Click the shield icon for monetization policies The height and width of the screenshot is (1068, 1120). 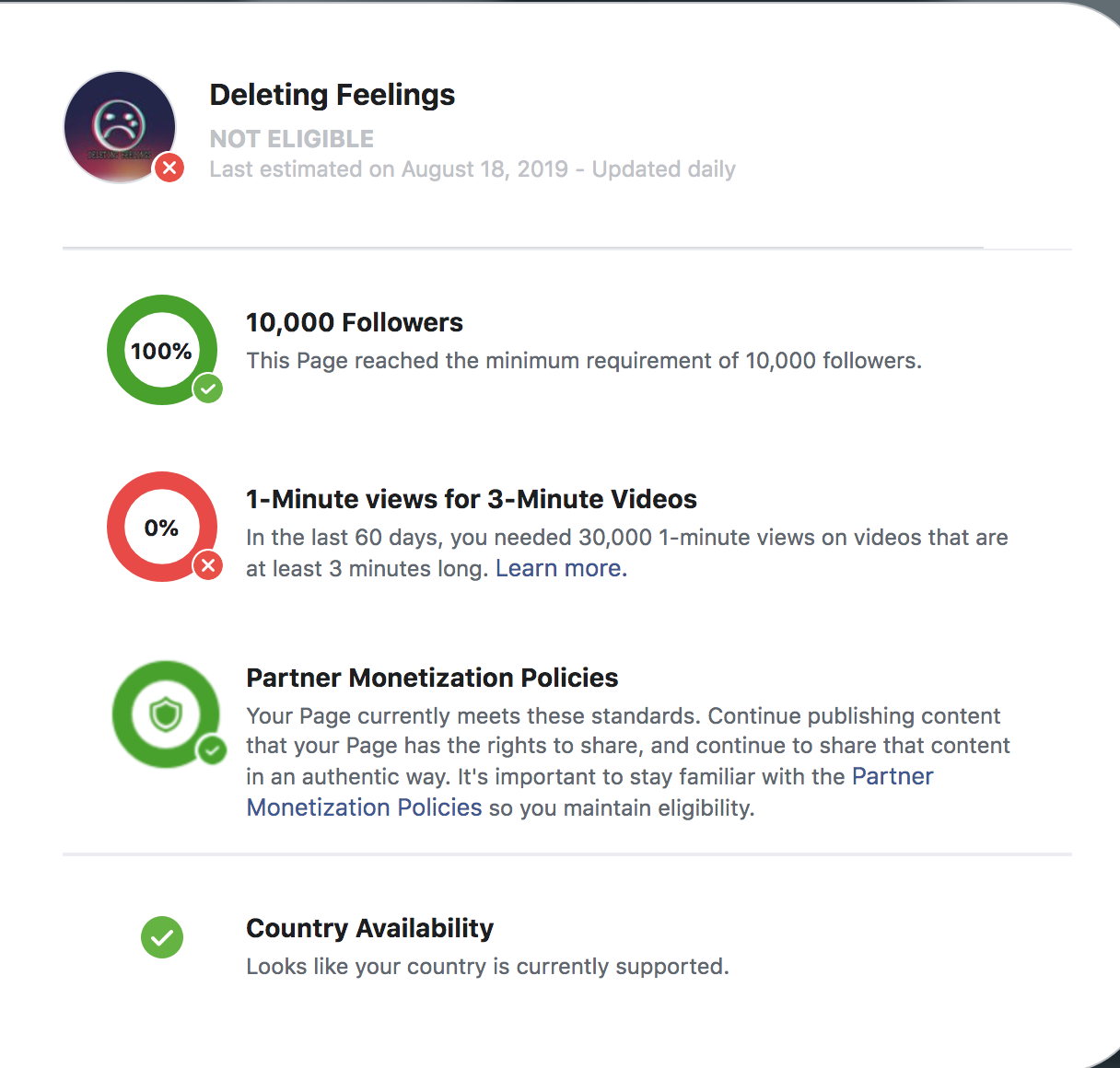click(166, 714)
